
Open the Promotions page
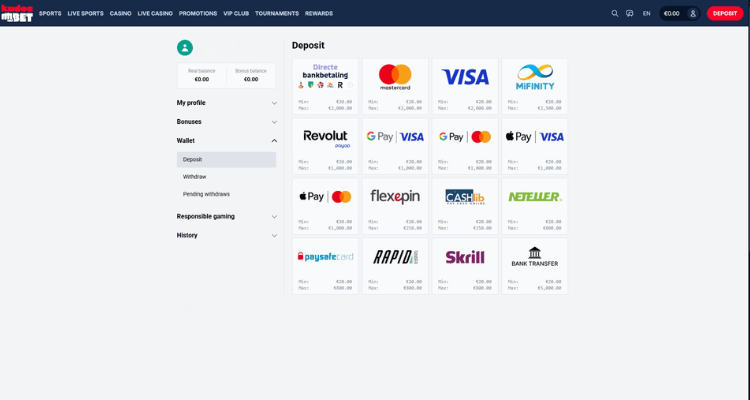pyautogui.click(x=198, y=13)
